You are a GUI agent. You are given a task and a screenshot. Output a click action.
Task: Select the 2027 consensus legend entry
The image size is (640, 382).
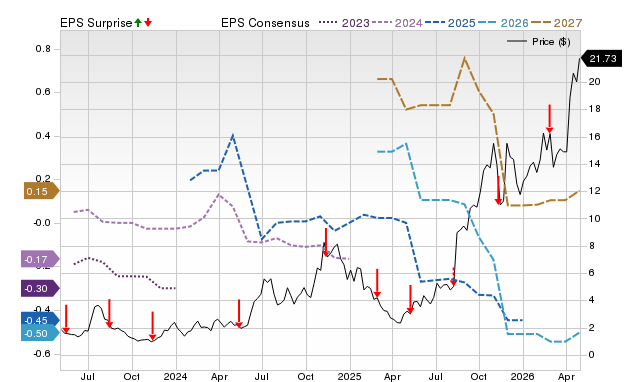tap(556, 23)
